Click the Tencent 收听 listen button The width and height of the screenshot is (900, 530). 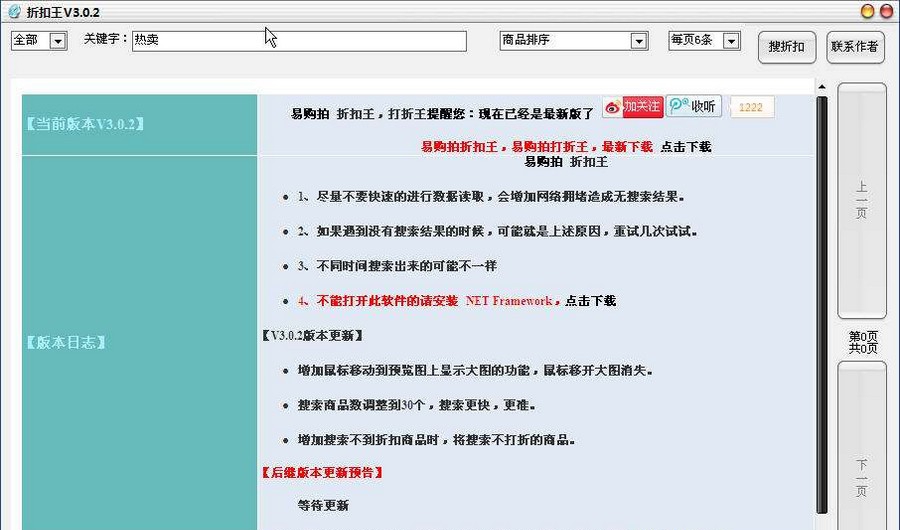pyautogui.click(x=693, y=106)
